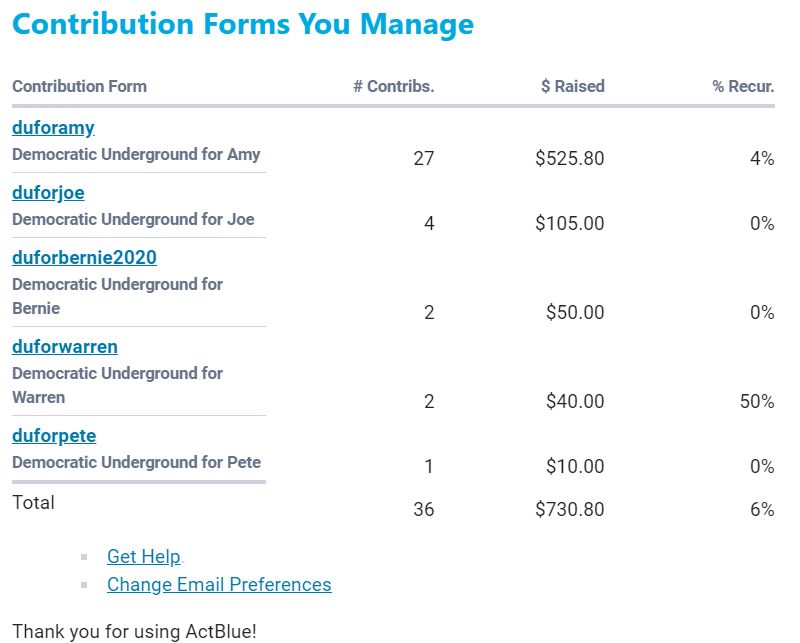This screenshot has height=643, width=800.
Task: Click the Thank you for using ActBlue text
Action: [x=134, y=631]
